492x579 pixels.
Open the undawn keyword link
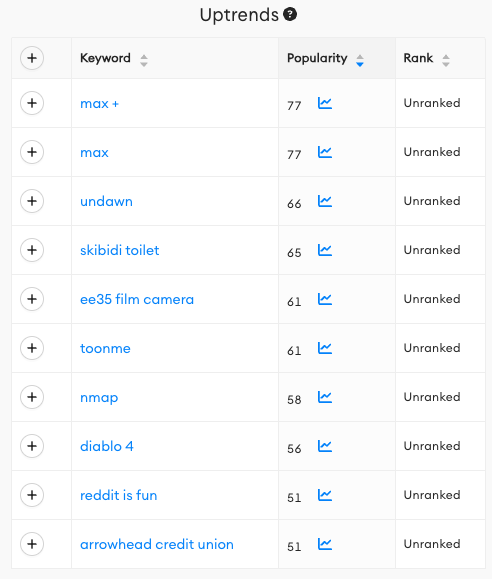point(106,201)
